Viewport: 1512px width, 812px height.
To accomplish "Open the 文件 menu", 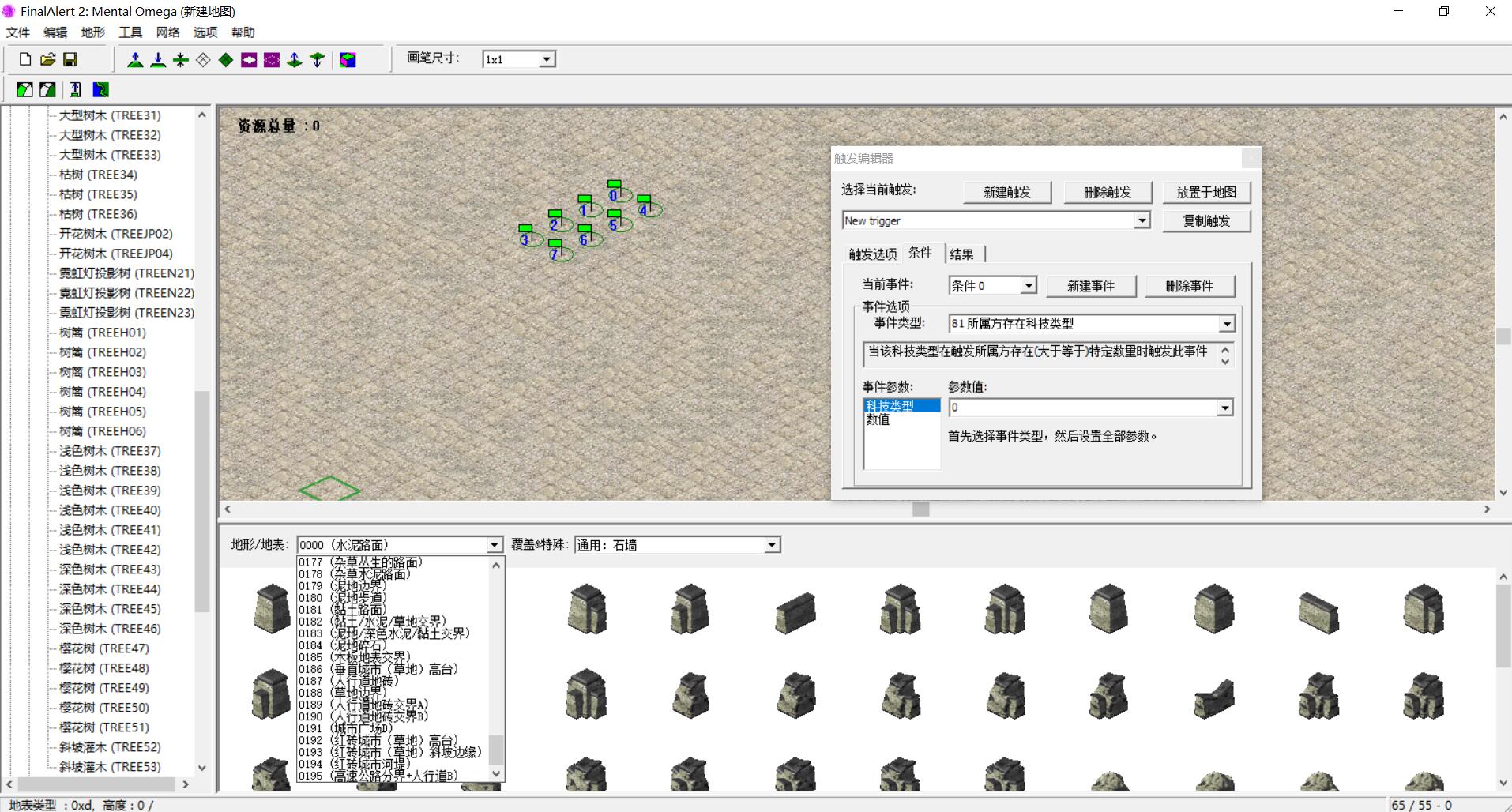I will click(x=17, y=32).
